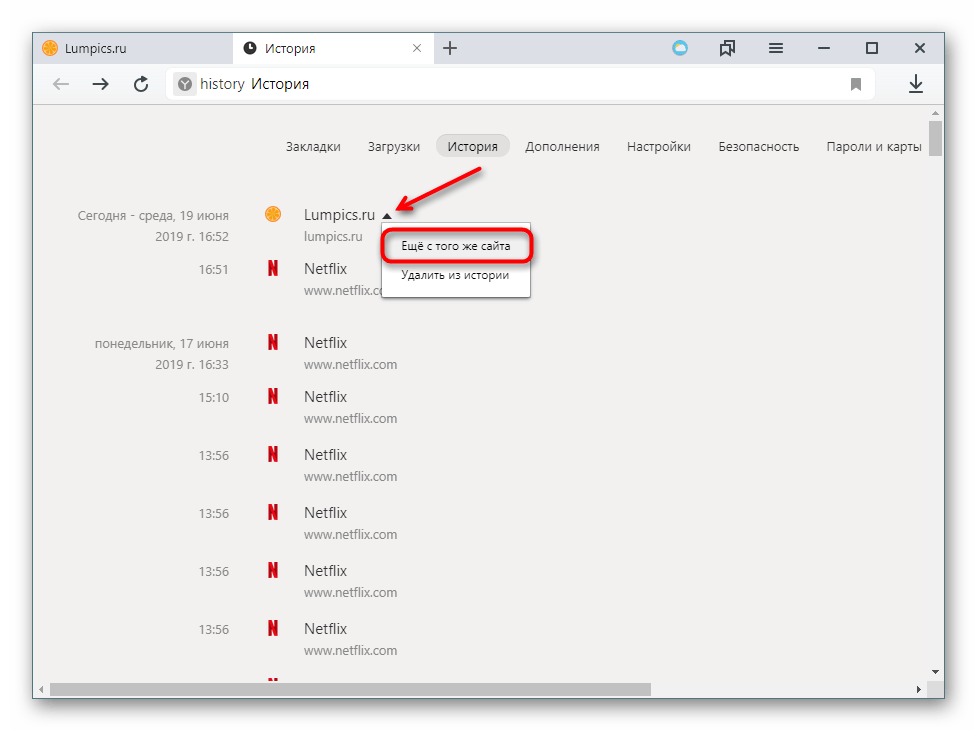Collapse the Lumpics.ru entry dropdown arrow
Screen dimensions: 977x731
387,215
